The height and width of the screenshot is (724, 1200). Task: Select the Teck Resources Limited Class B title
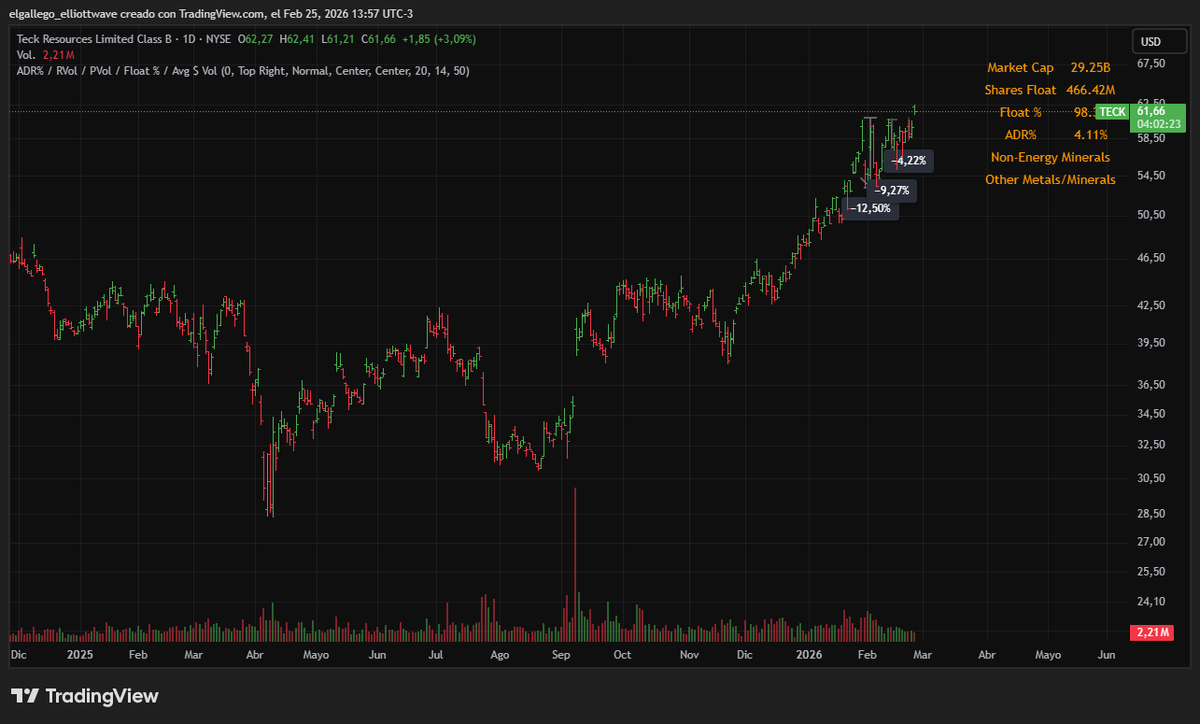95,39
